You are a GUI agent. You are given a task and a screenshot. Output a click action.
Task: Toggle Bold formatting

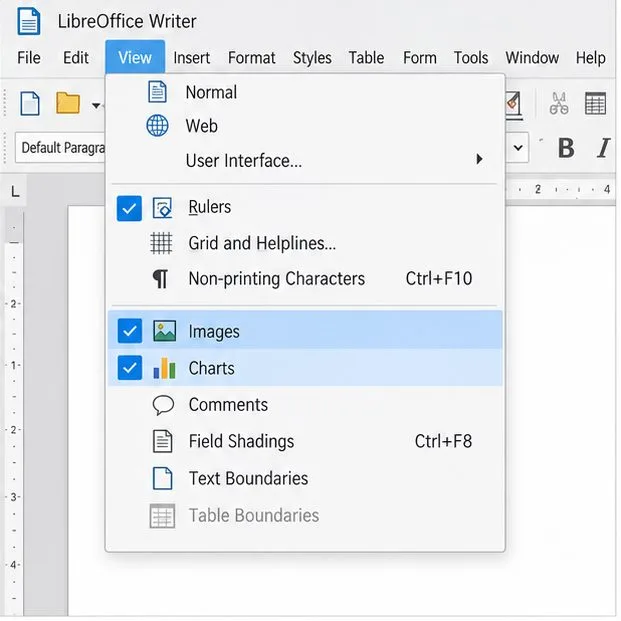click(x=566, y=148)
